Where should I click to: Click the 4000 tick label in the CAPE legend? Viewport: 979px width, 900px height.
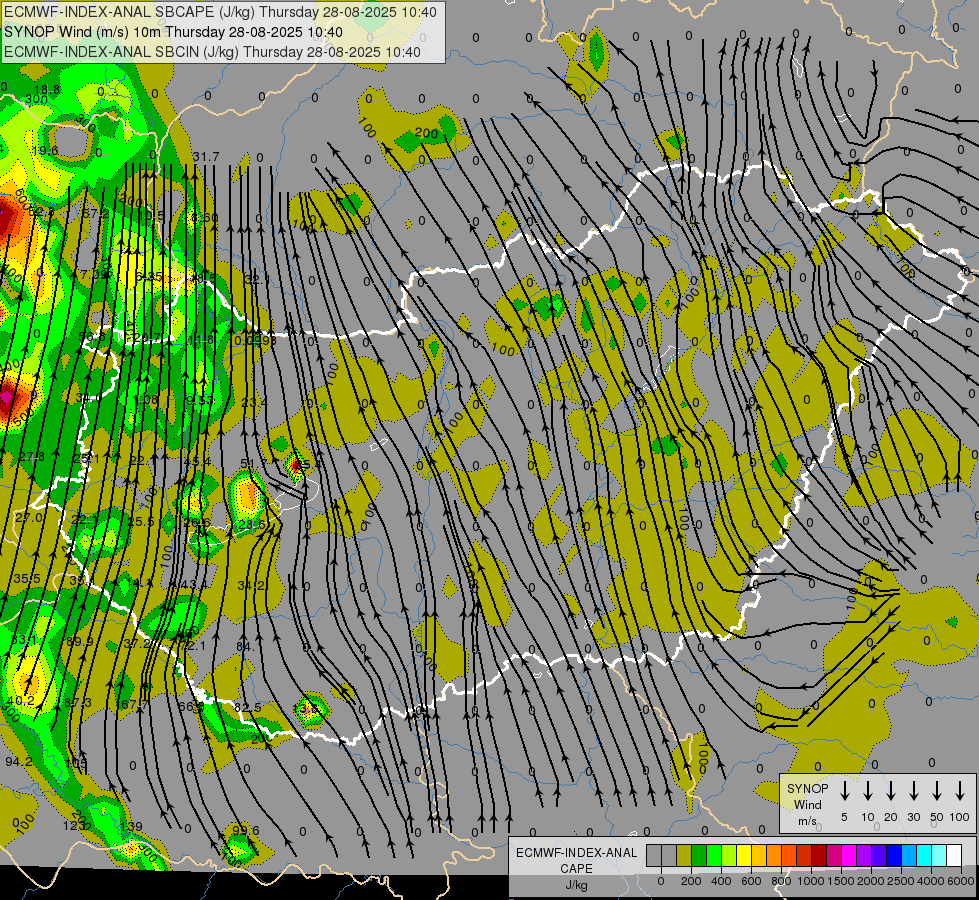click(x=930, y=881)
